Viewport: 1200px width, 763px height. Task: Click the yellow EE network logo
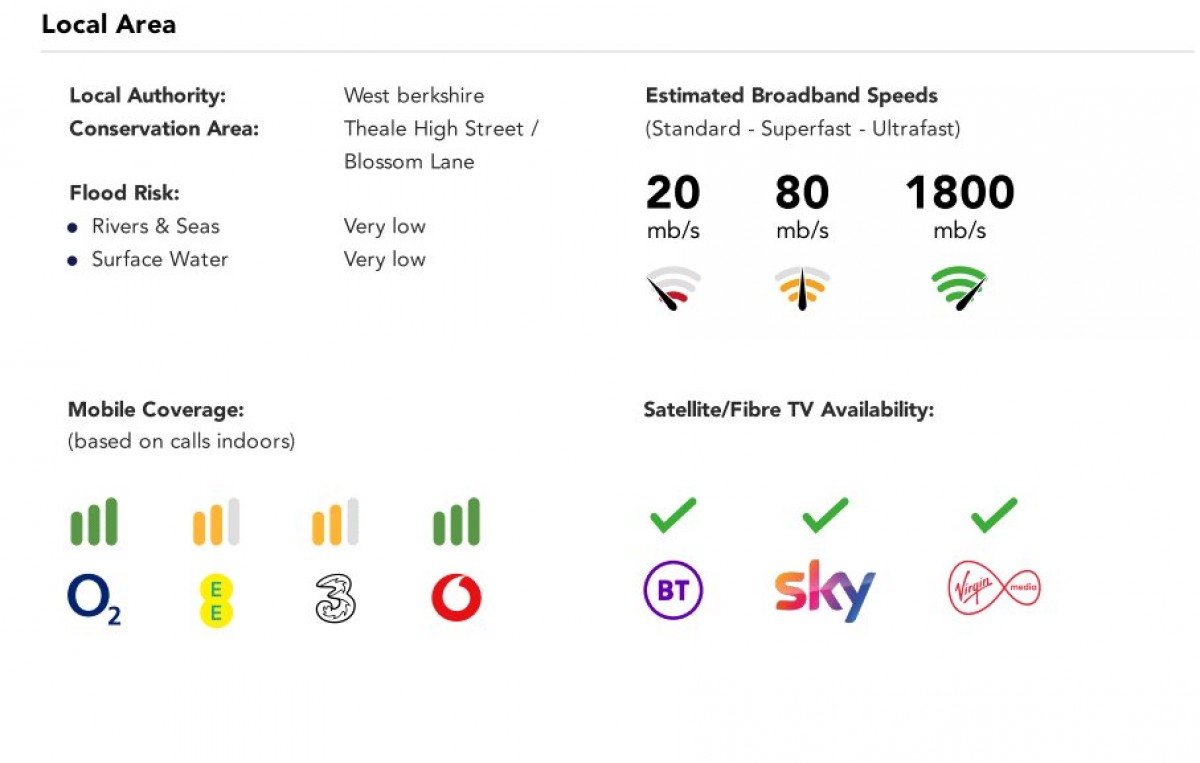point(215,601)
